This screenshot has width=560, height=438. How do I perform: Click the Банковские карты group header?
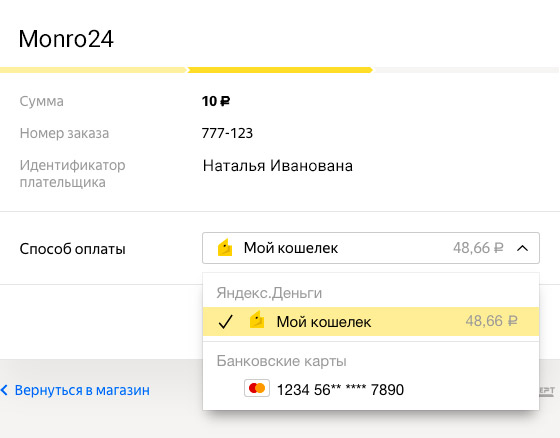[x=281, y=361]
